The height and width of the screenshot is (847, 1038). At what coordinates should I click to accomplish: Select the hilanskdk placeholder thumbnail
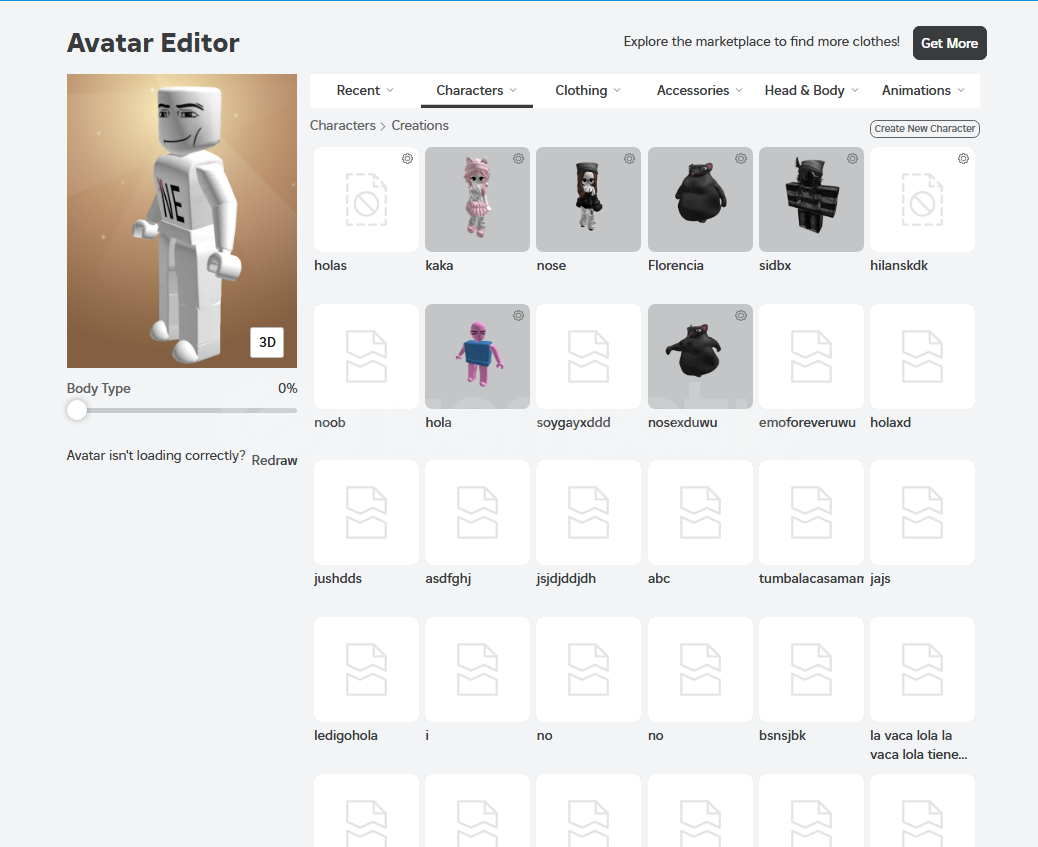pyautogui.click(x=922, y=199)
